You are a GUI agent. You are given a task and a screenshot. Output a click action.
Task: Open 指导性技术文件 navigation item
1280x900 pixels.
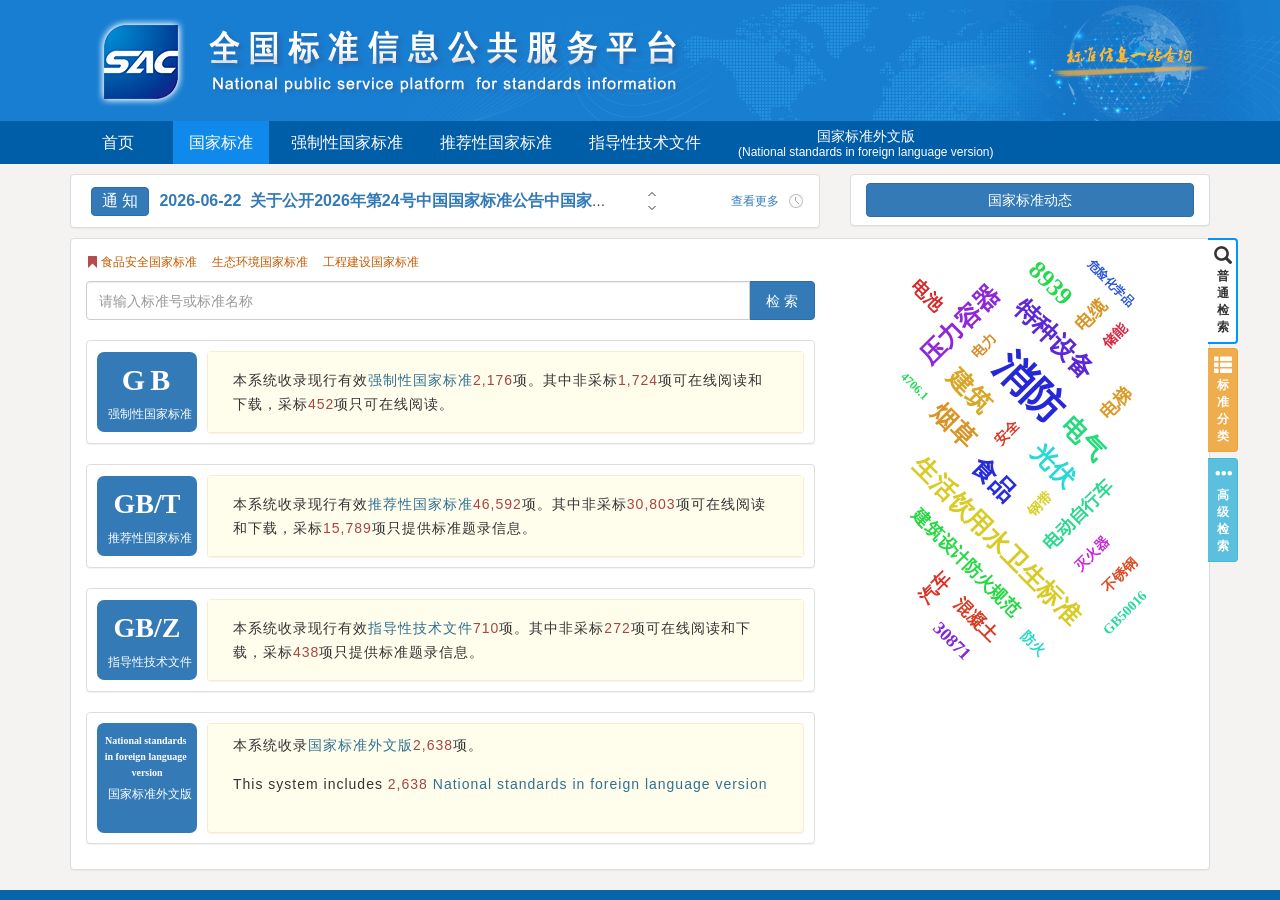(645, 143)
